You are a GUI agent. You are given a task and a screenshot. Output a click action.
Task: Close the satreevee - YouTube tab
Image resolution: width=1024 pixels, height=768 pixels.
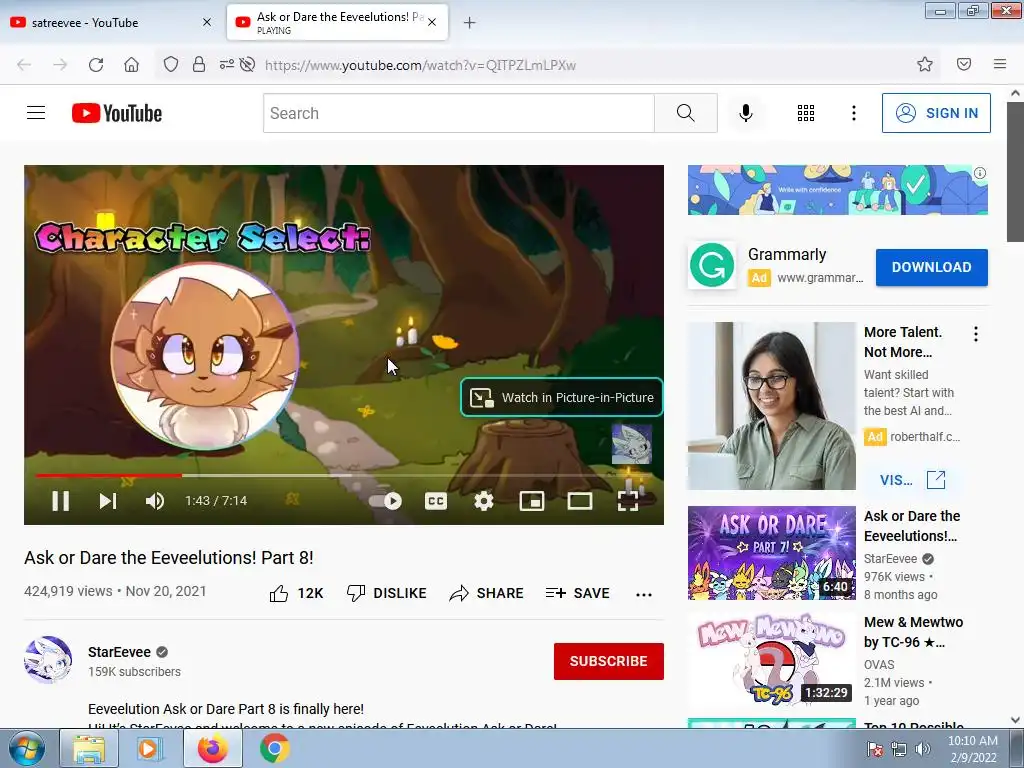[207, 22]
